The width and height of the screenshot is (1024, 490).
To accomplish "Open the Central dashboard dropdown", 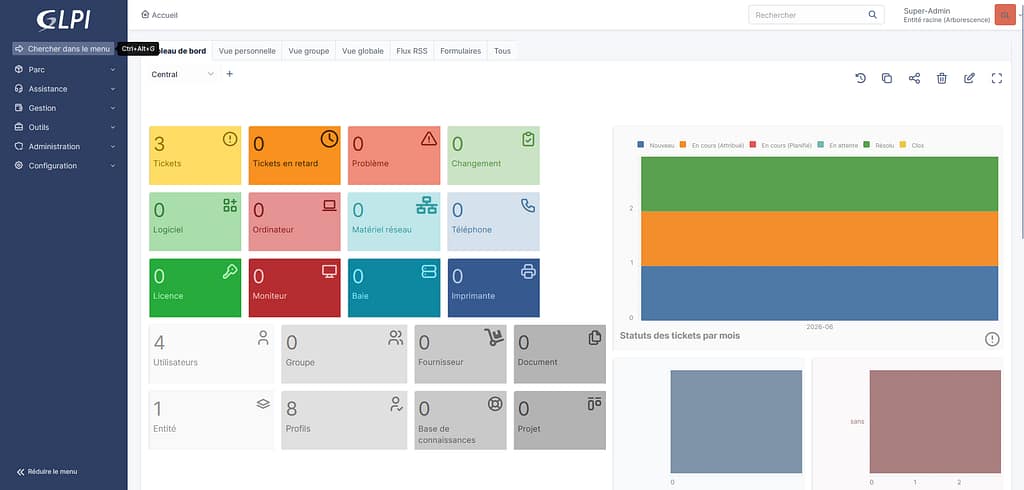I will coord(182,74).
